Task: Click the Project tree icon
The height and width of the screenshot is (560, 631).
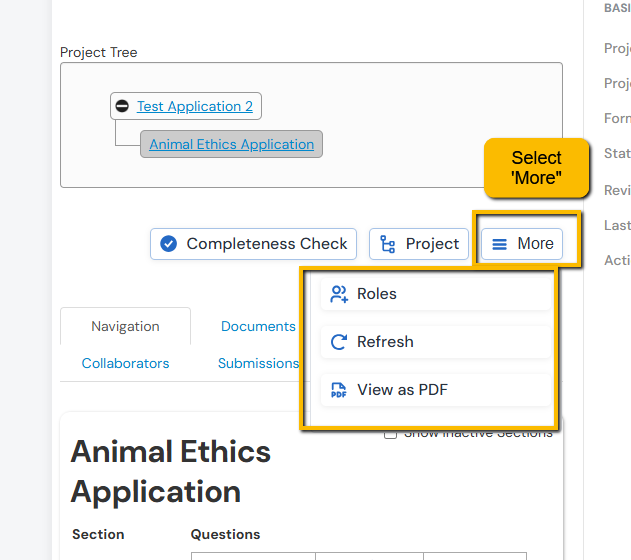Action: [388, 244]
